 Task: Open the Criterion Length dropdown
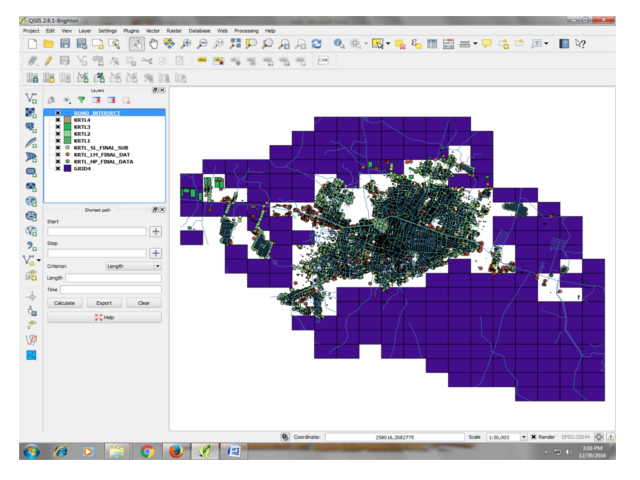[133, 266]
